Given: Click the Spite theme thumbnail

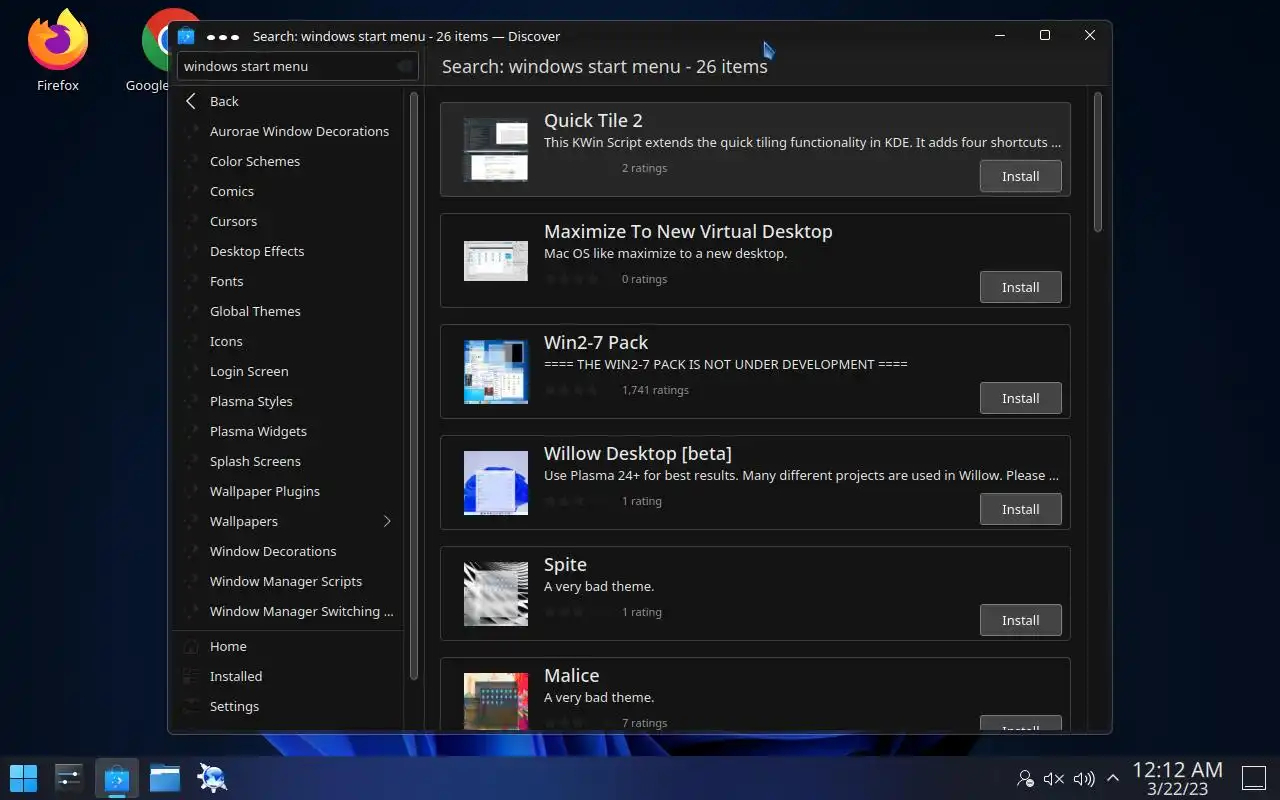Looking at the screenshot, I should point(496,593).
